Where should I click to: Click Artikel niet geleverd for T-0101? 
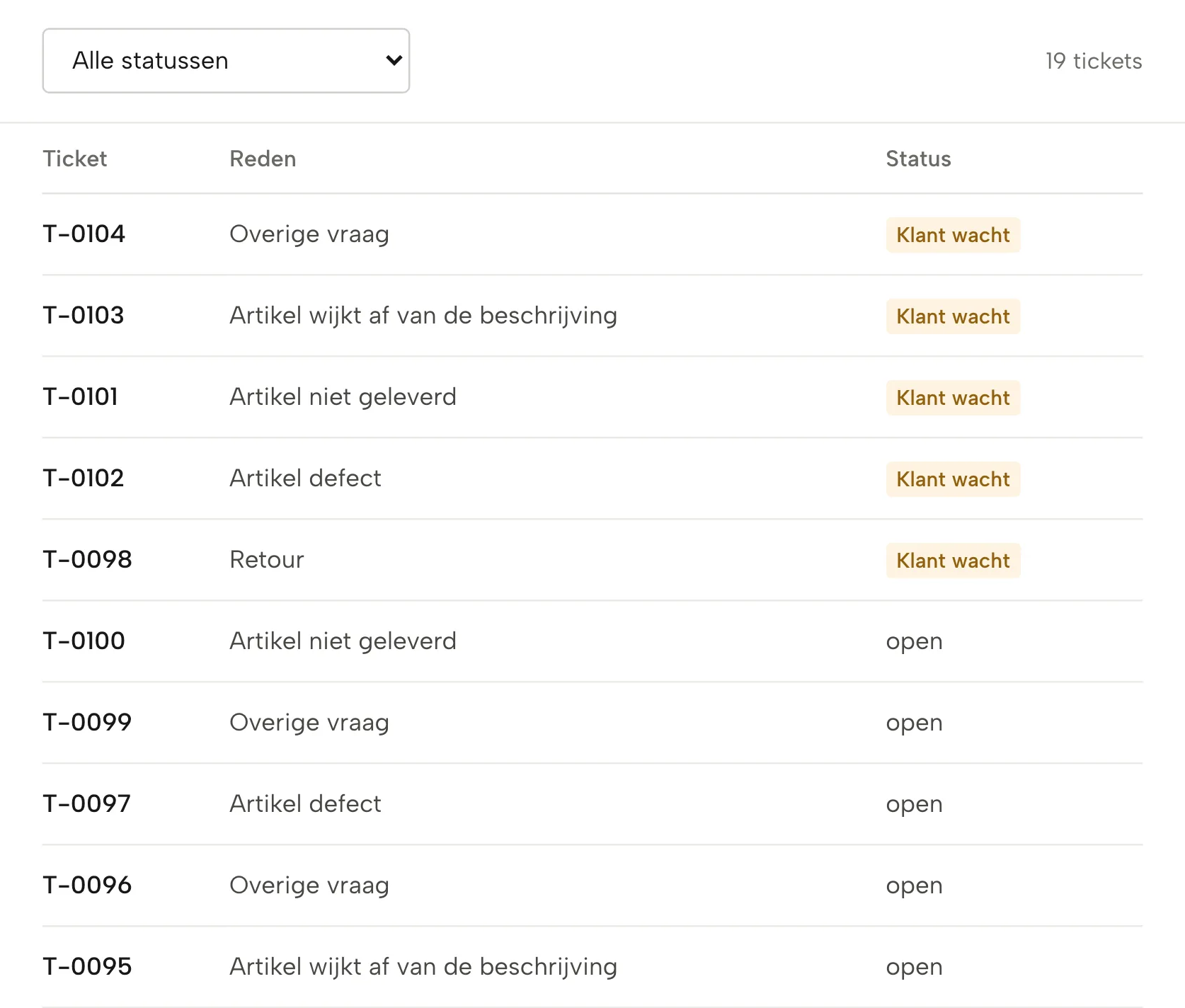point(343,397)
